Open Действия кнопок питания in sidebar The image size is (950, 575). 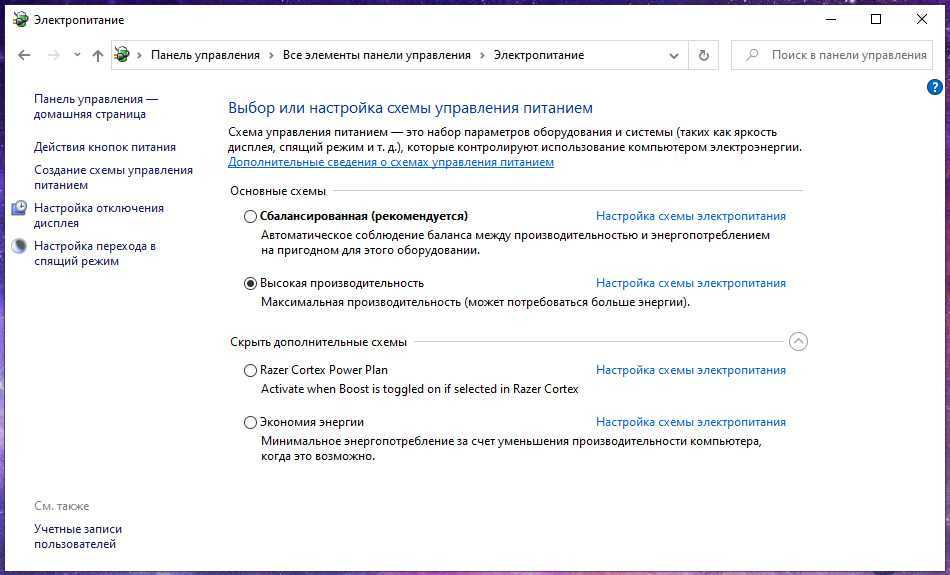[x=105, y=147]
